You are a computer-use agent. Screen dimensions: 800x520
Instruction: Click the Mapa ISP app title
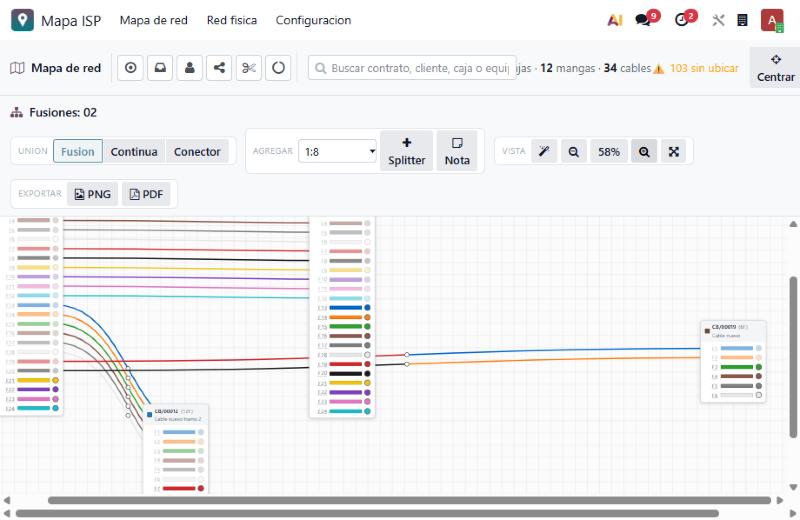click(x=71, y=21)
